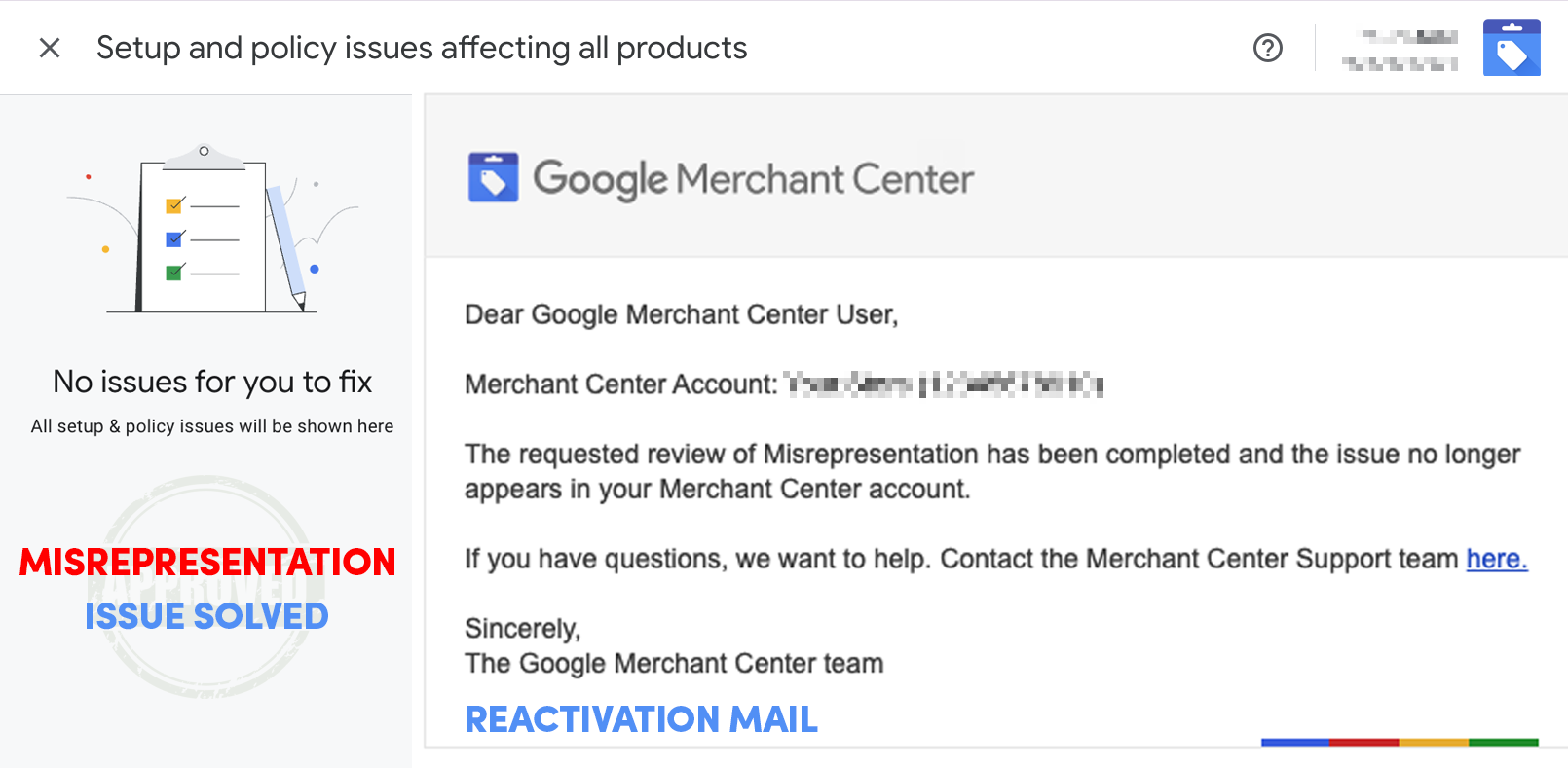Click the 'Google Merchant Center' wordmark in email header
Viewport: 1568px width, 768px height.
753,179
